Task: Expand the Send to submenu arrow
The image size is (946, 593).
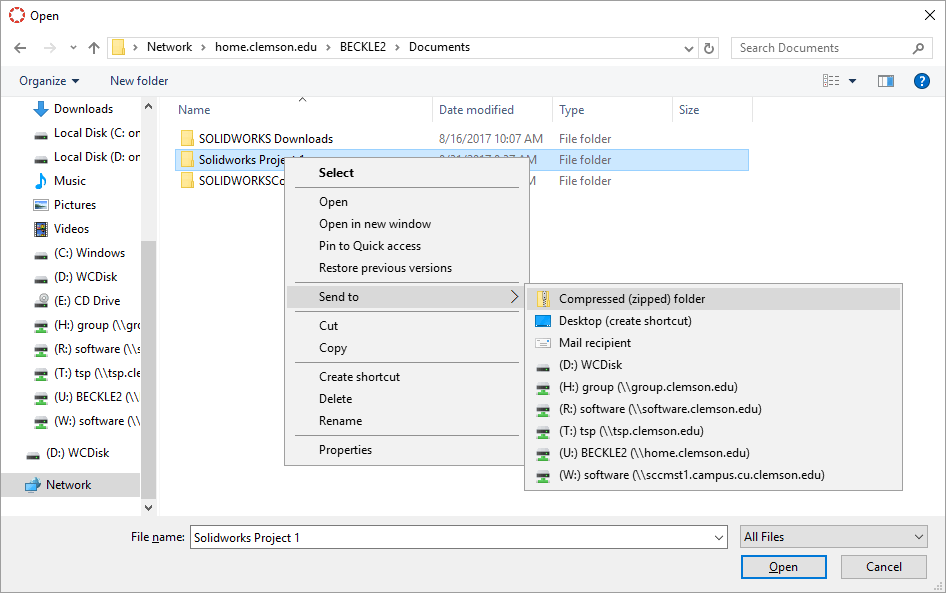Action: point(513,297)
